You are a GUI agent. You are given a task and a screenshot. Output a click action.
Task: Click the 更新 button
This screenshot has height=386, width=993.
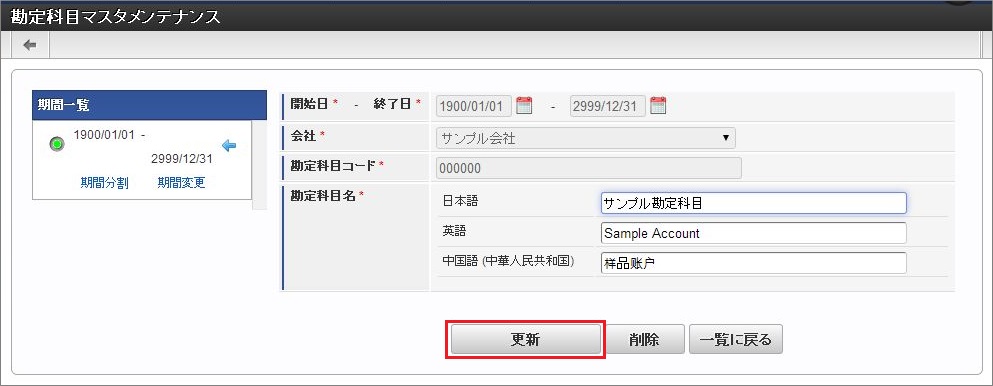(x=525, y=340)
